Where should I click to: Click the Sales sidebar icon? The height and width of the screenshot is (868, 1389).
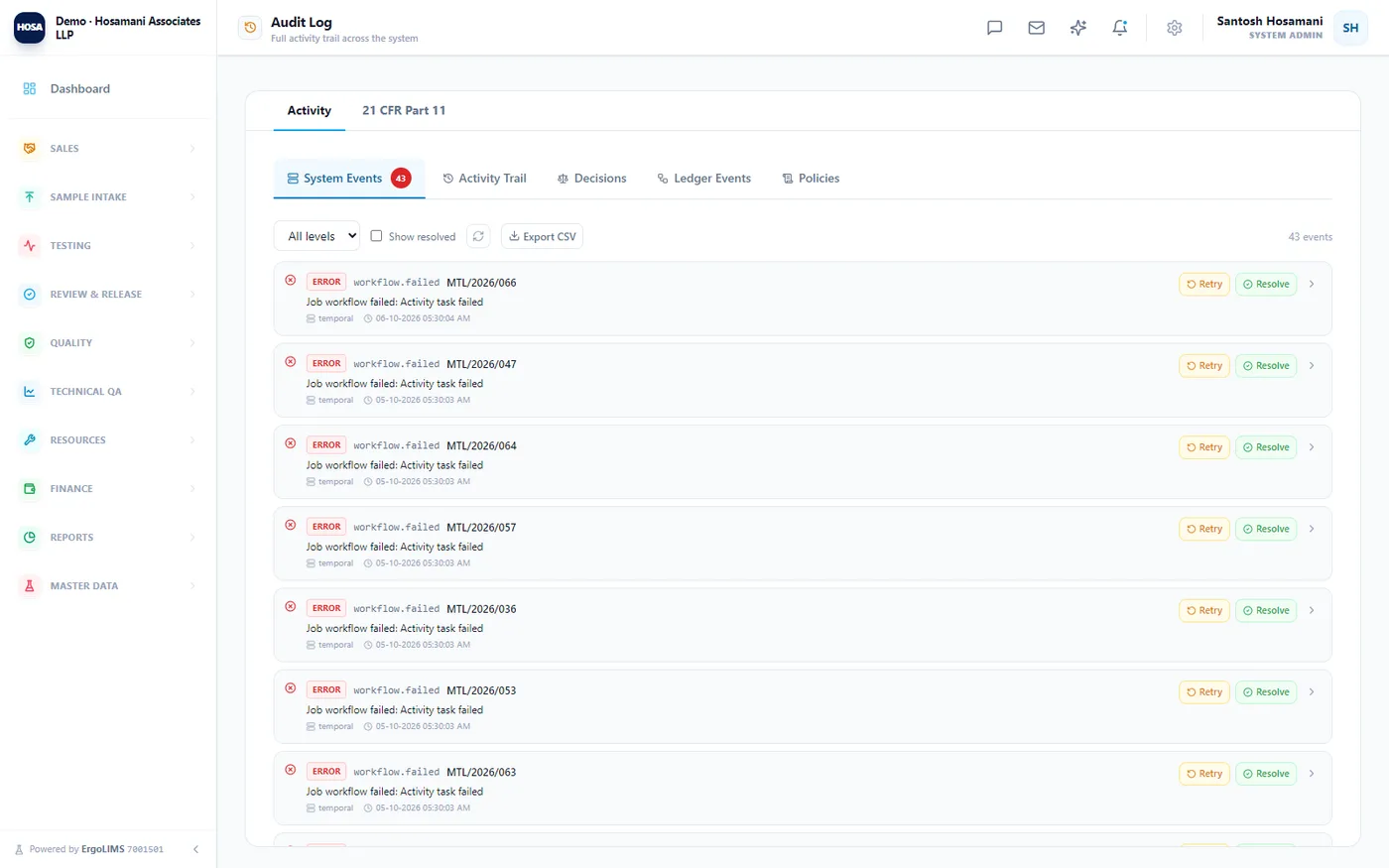click(30, 148)
